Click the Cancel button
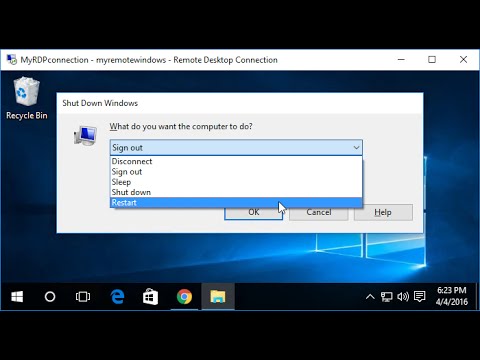480x360 pixels. click(319, 213)
